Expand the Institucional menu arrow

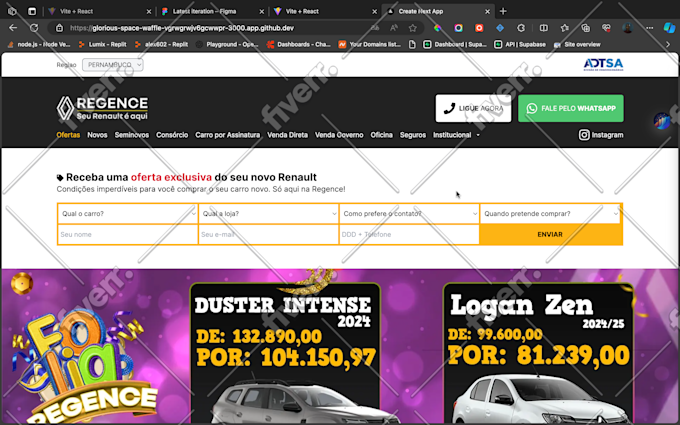(x=478, y=135)
